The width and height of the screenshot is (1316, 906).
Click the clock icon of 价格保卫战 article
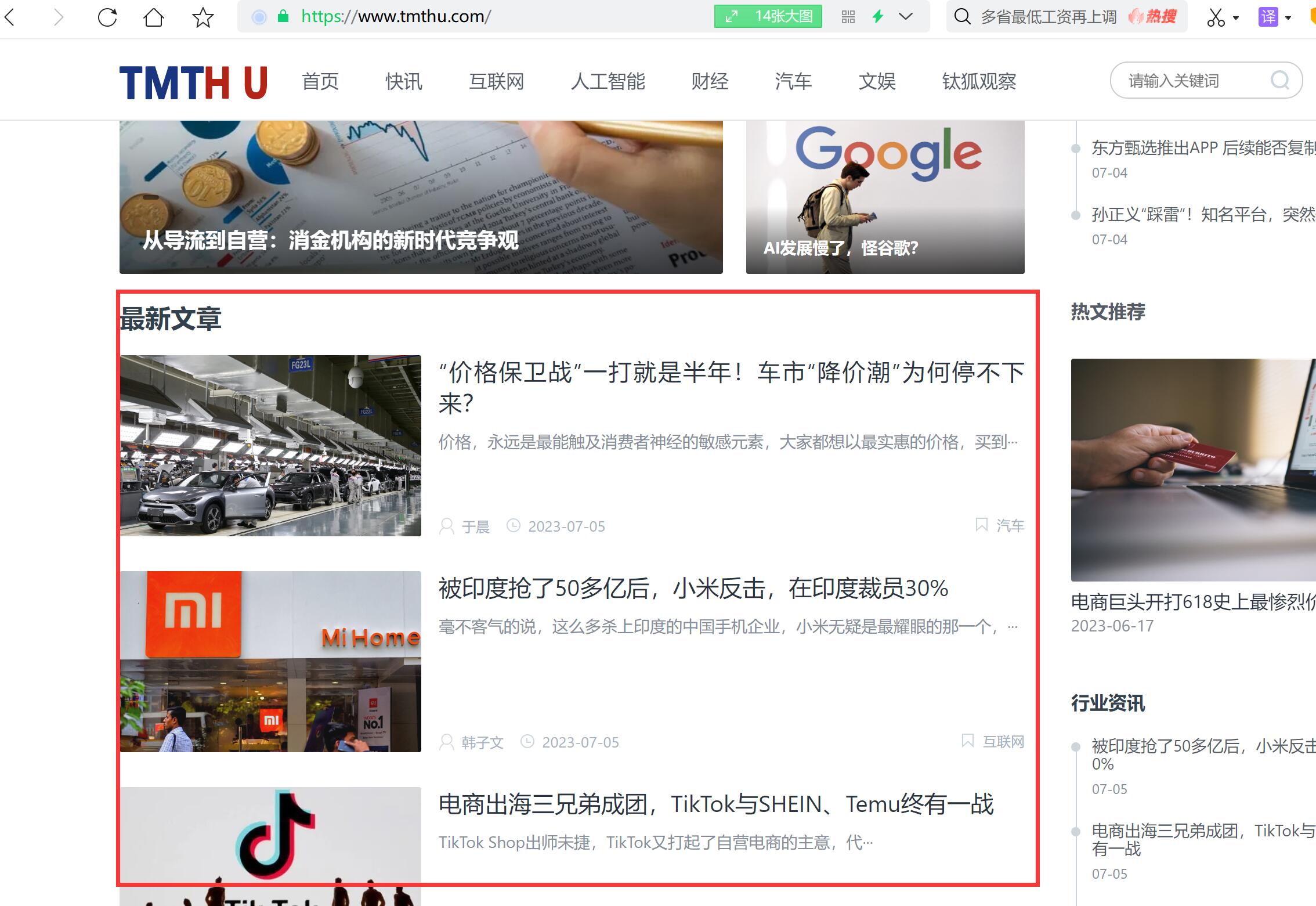click(x=514, y=525)
